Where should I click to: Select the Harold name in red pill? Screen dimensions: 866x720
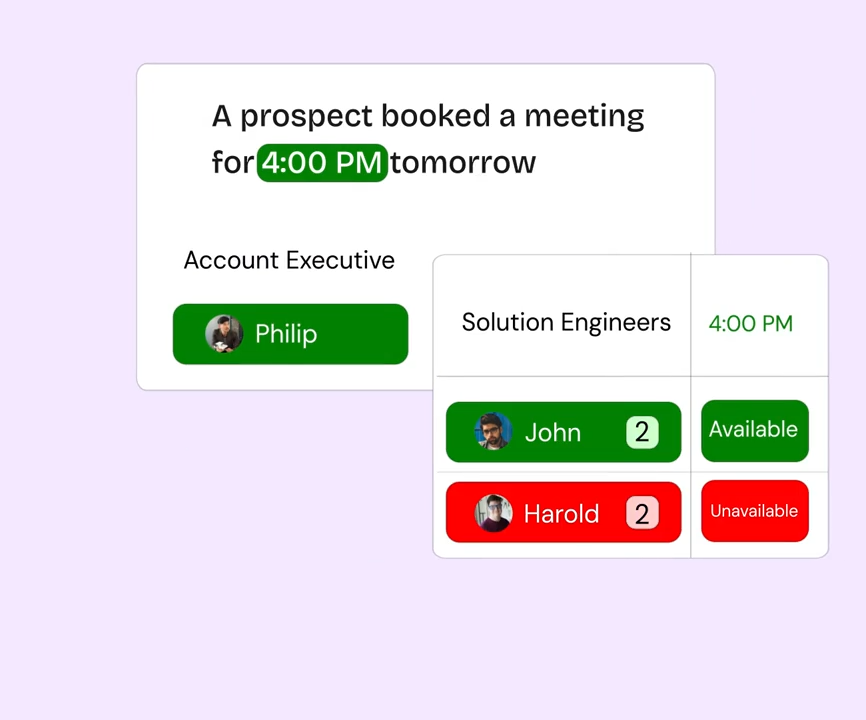561,513
